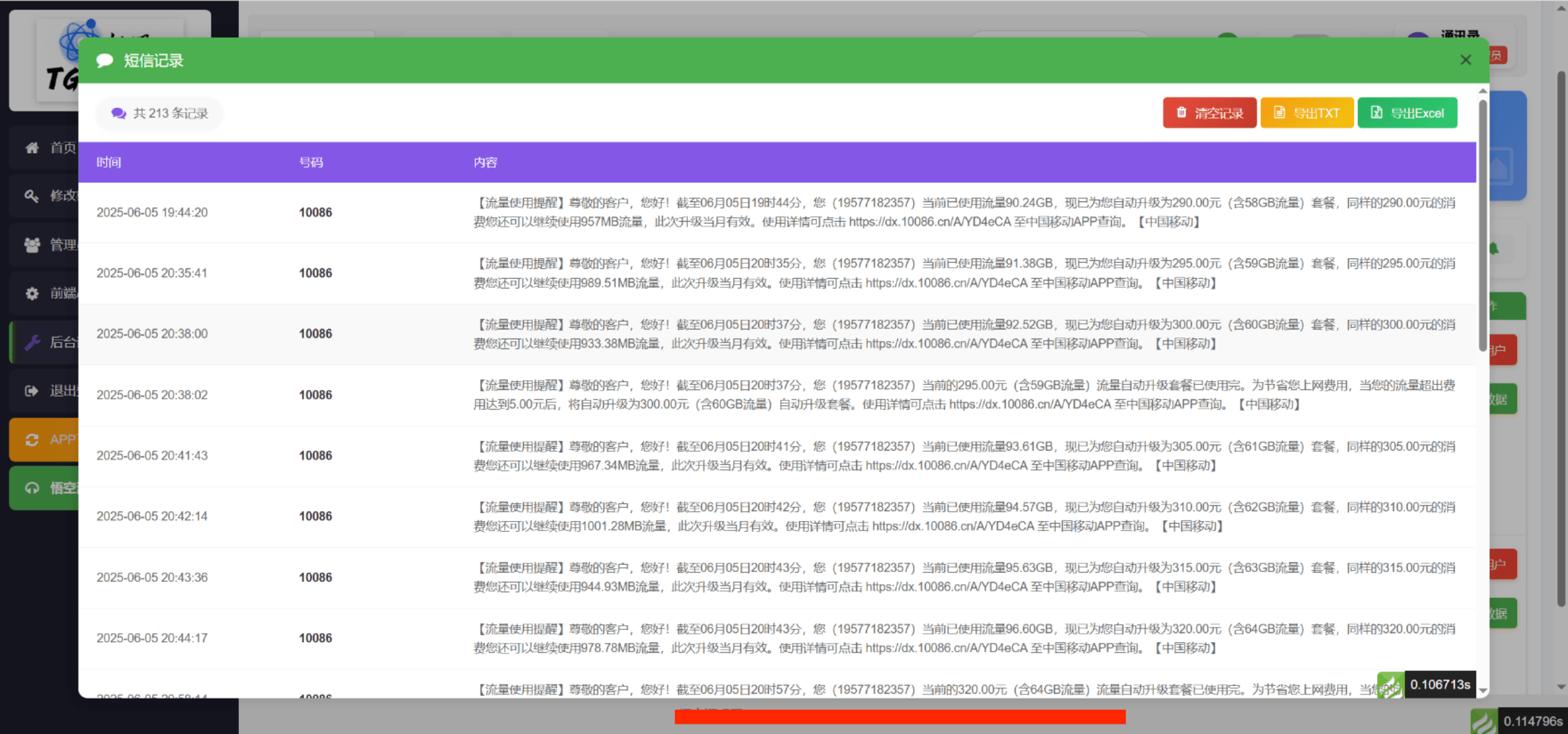Click the purple chat icon beside 共 213 条记录
This screenshot has height=734, width=1568.
pos(118,113)
